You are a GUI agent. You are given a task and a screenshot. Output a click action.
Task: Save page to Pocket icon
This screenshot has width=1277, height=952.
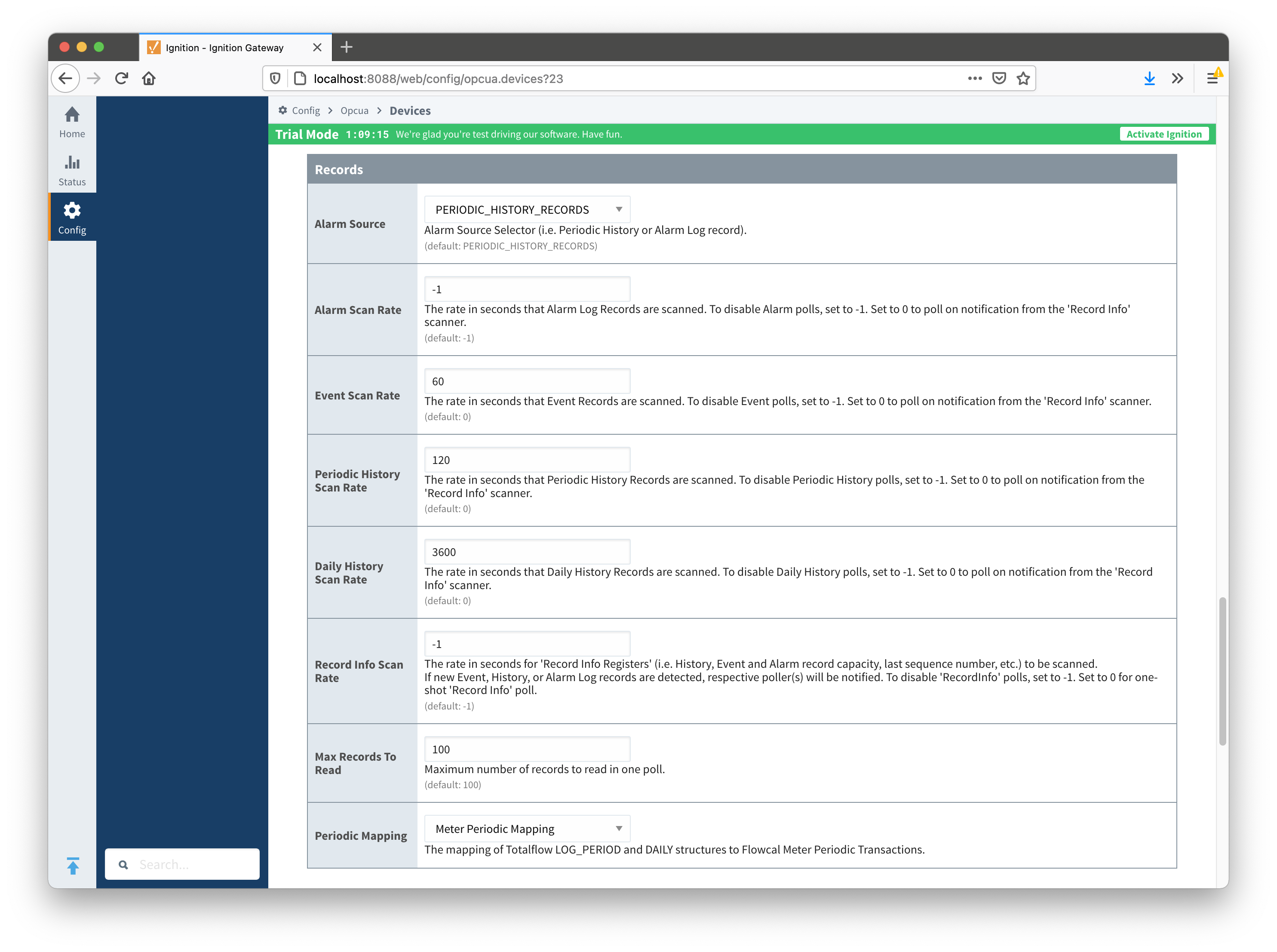point(999,78)
